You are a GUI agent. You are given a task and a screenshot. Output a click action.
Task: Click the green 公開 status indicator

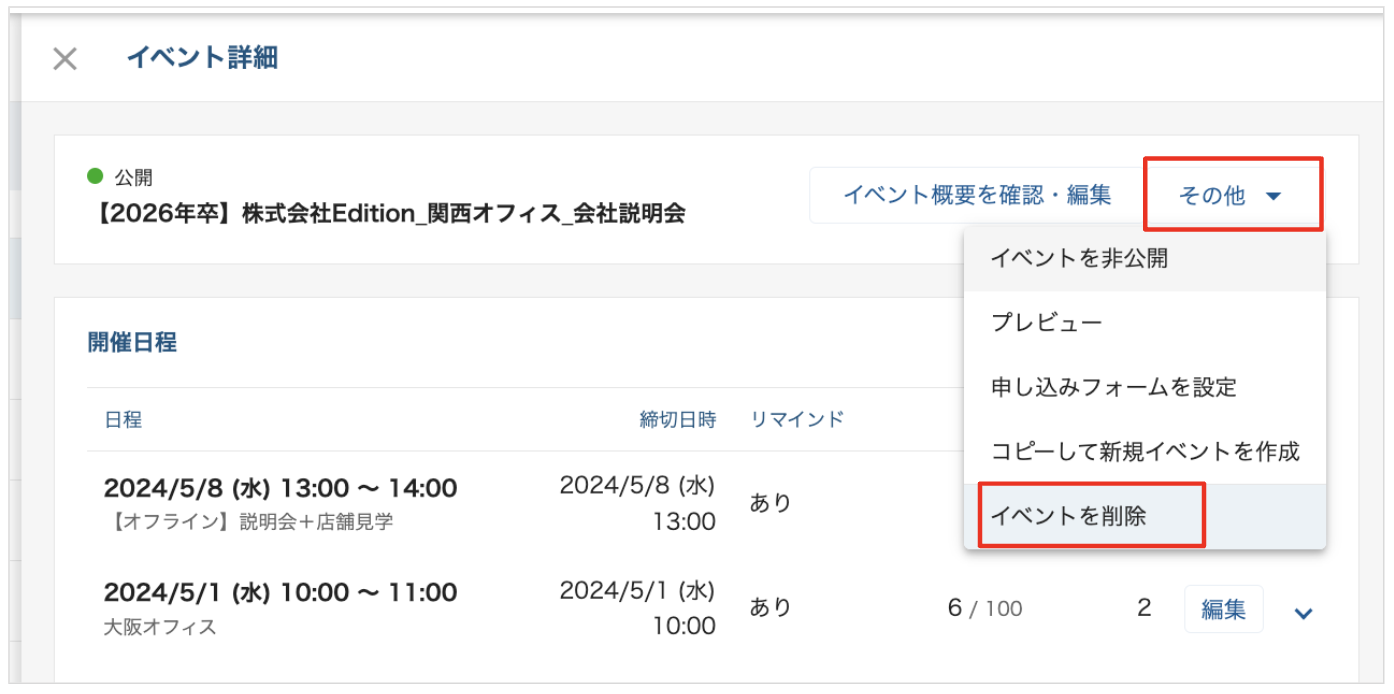click(96, 177)
